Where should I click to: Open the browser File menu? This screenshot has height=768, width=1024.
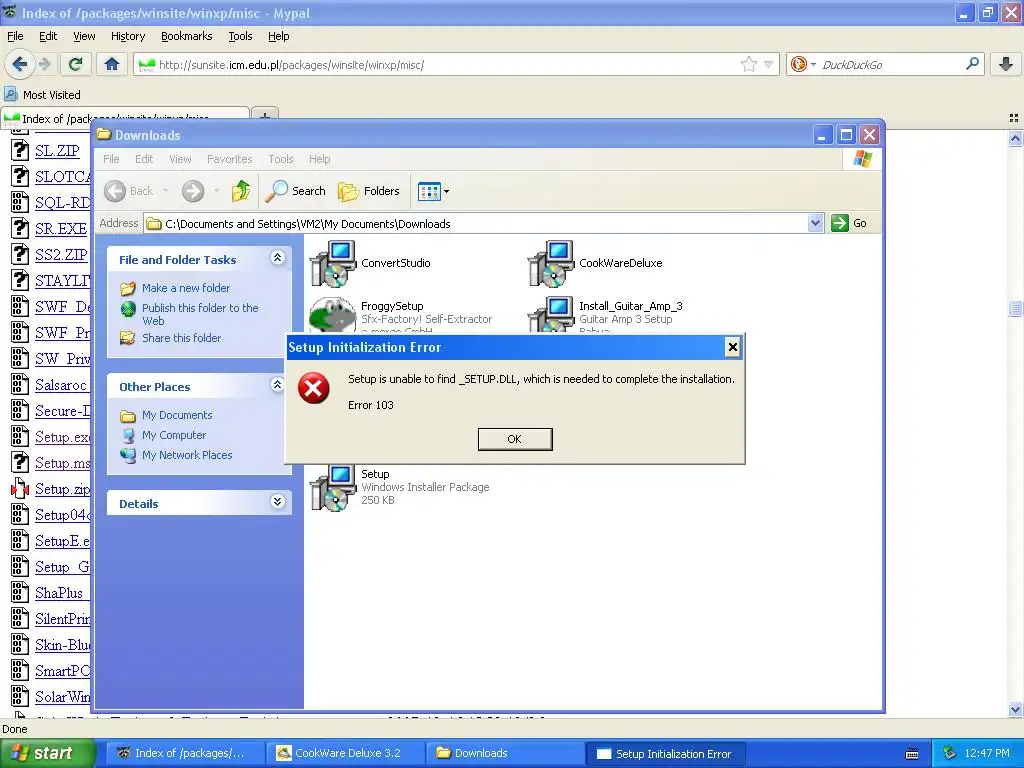click(15, 36)
